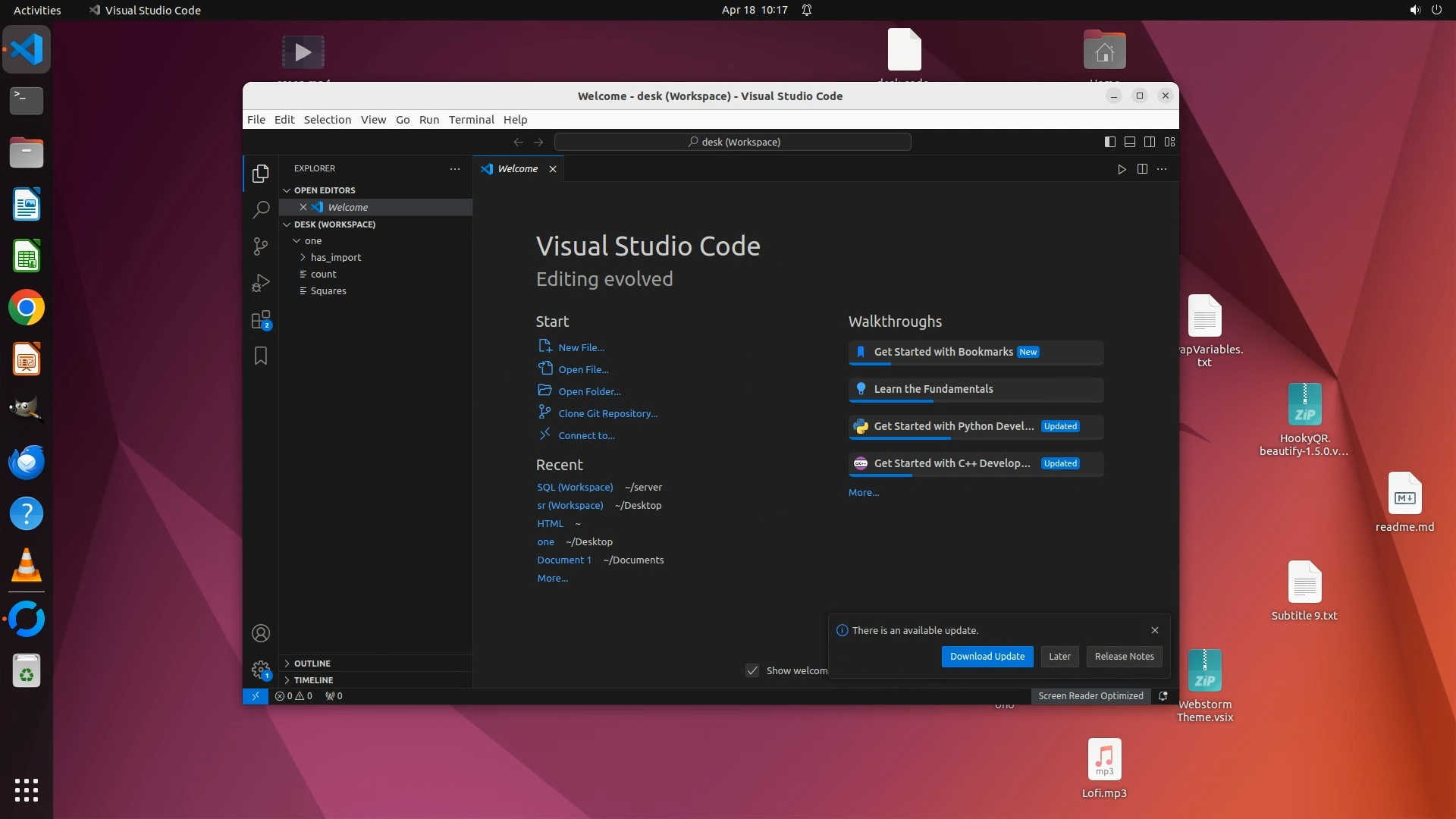
Task: Collapse the OPEN EDITORS section
Action: [325, 190]
